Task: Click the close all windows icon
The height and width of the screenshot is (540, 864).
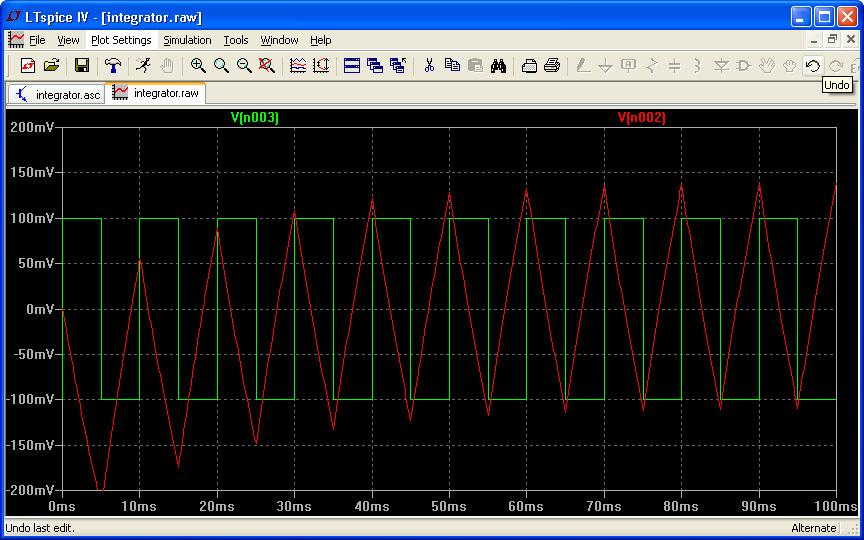Action: coord(398,66)
